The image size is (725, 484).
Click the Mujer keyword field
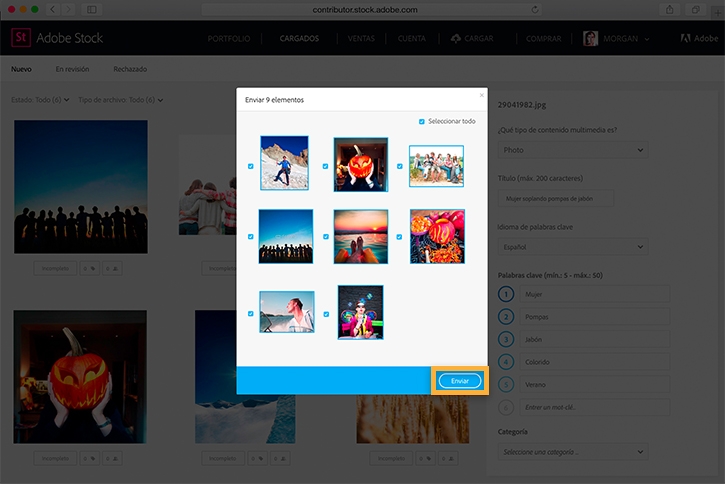(595, 294)
